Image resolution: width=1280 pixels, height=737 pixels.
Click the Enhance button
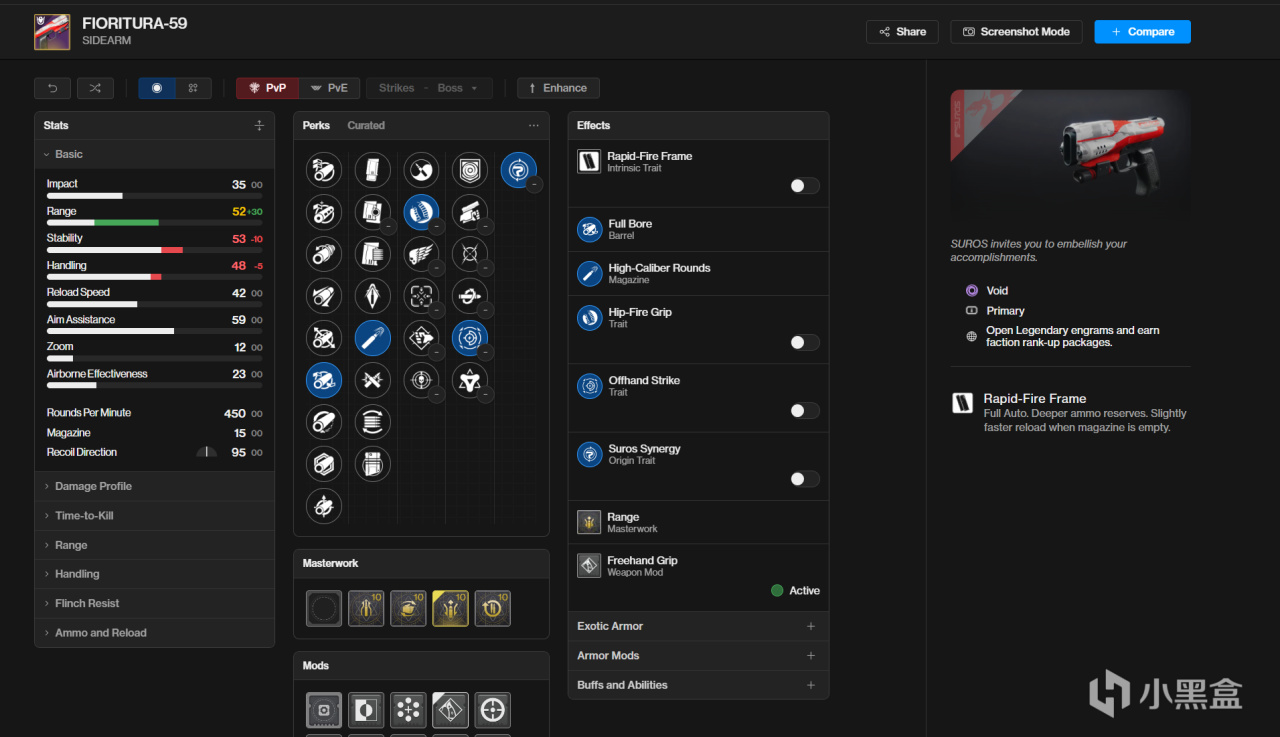pyautogui.click(x=558, y=88)
